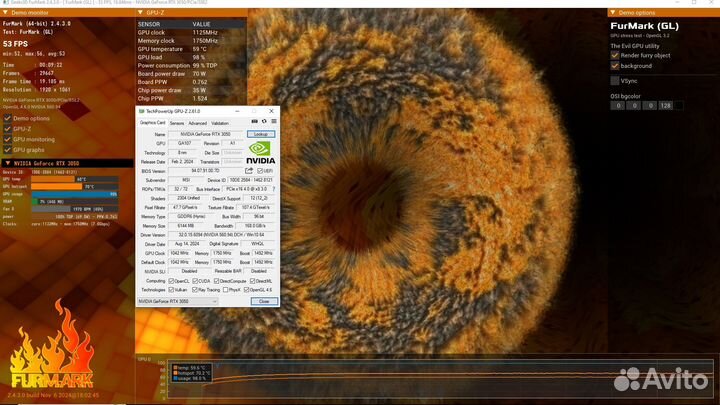
Task: Toggle the OpenCL checkbox
Action: click(x=171, y=281)
